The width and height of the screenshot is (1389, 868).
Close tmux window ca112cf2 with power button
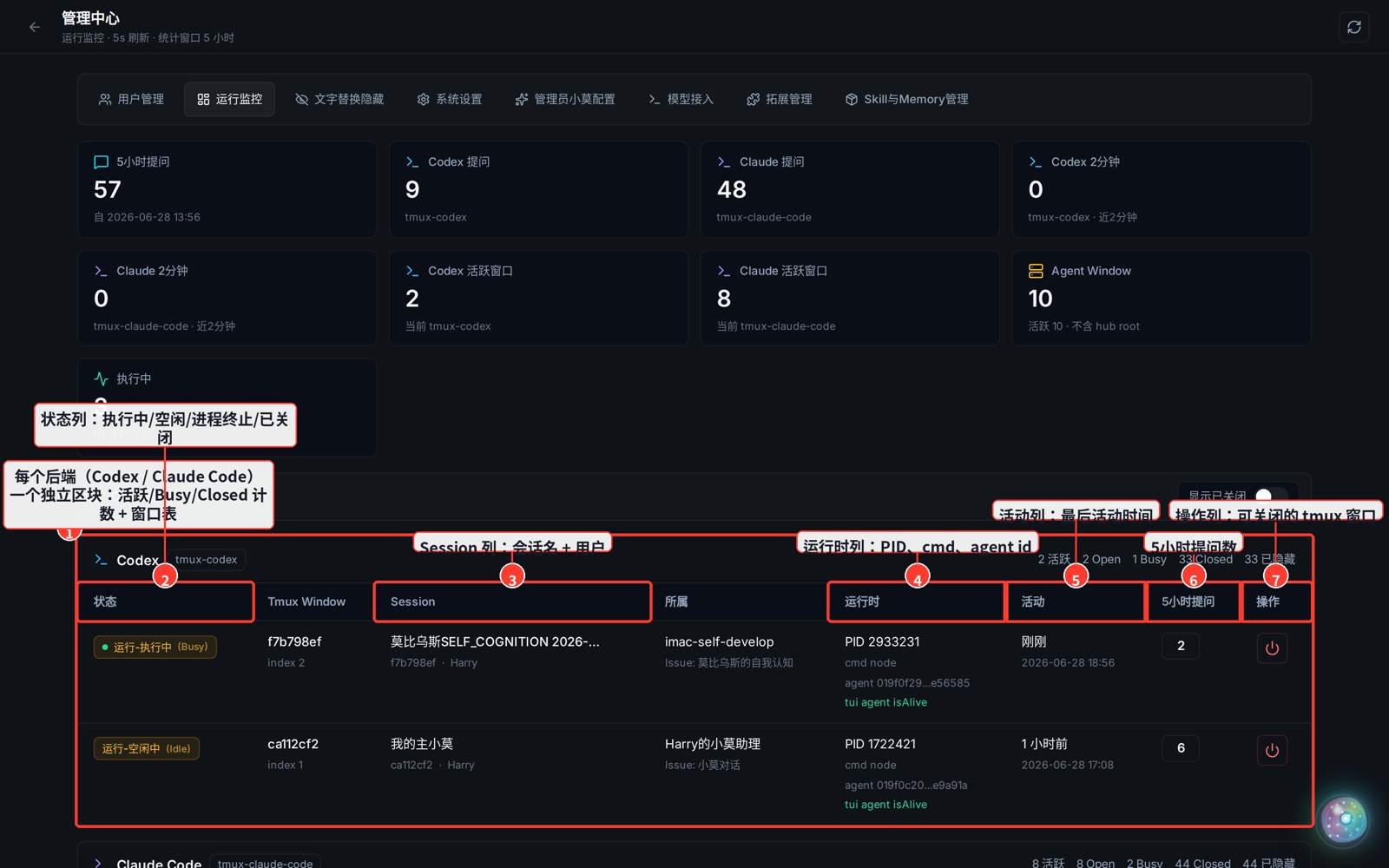click(1272, 750)
